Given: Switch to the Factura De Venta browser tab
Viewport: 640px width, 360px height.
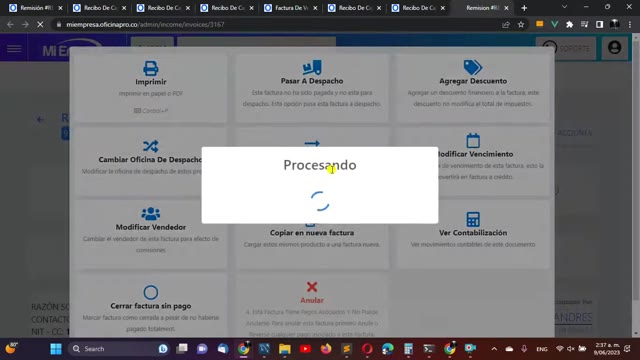Looking at the screenshot, I should [291, 8].
